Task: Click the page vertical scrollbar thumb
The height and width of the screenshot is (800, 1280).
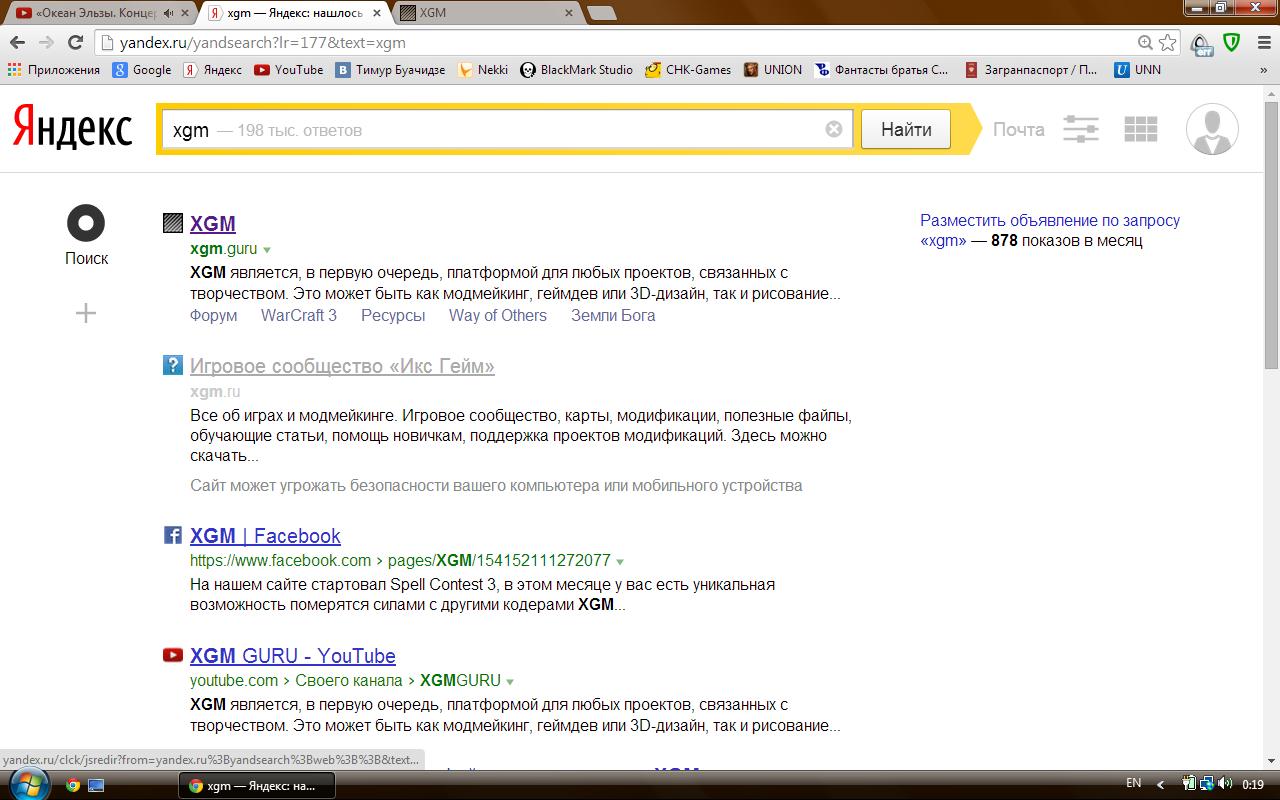Action: pos(1272,235)
